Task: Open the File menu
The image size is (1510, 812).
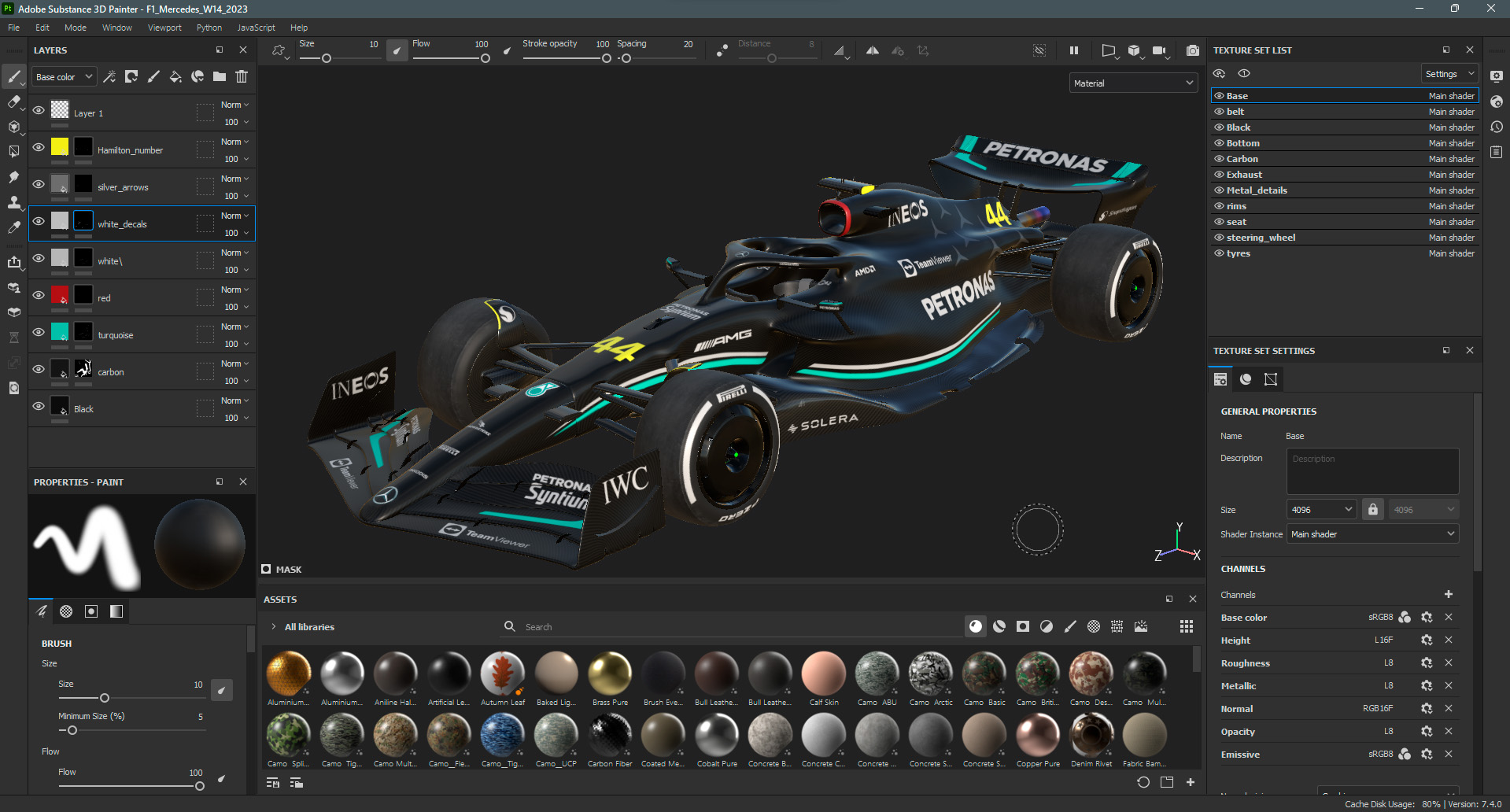Action: click(x=14, y=28)
